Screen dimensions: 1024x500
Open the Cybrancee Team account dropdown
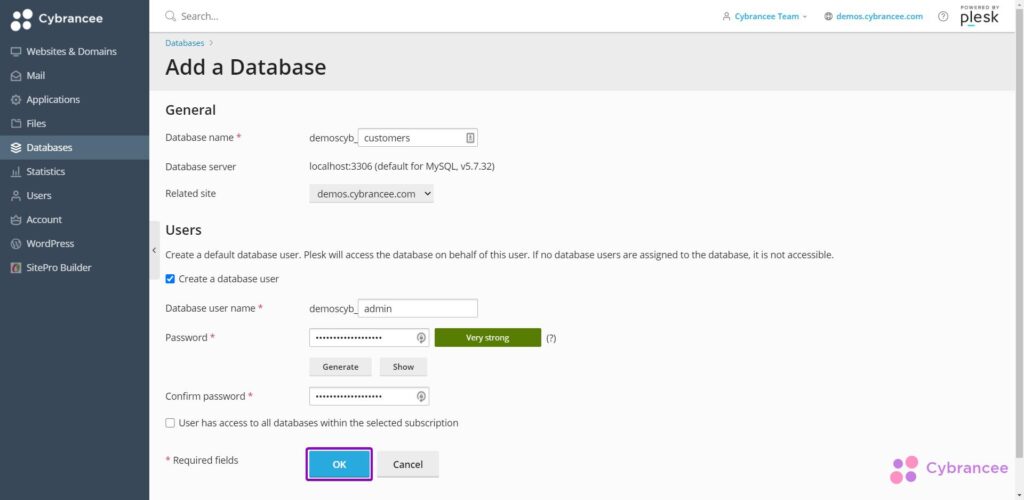765,16
